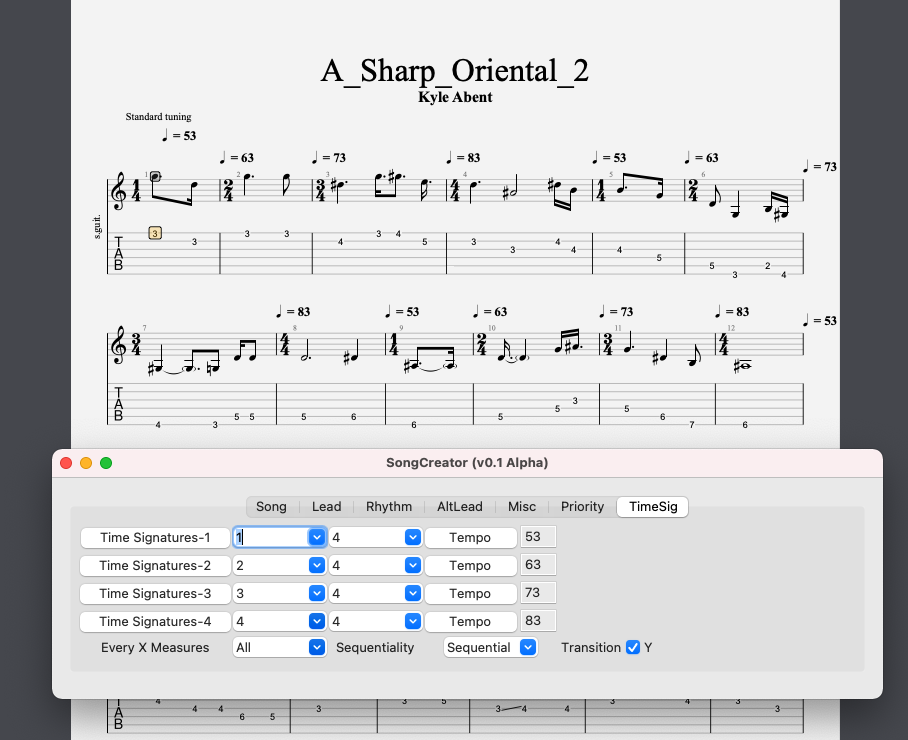Click the treble clef on first staff
908x740 pixels.
tap(119, 191)
